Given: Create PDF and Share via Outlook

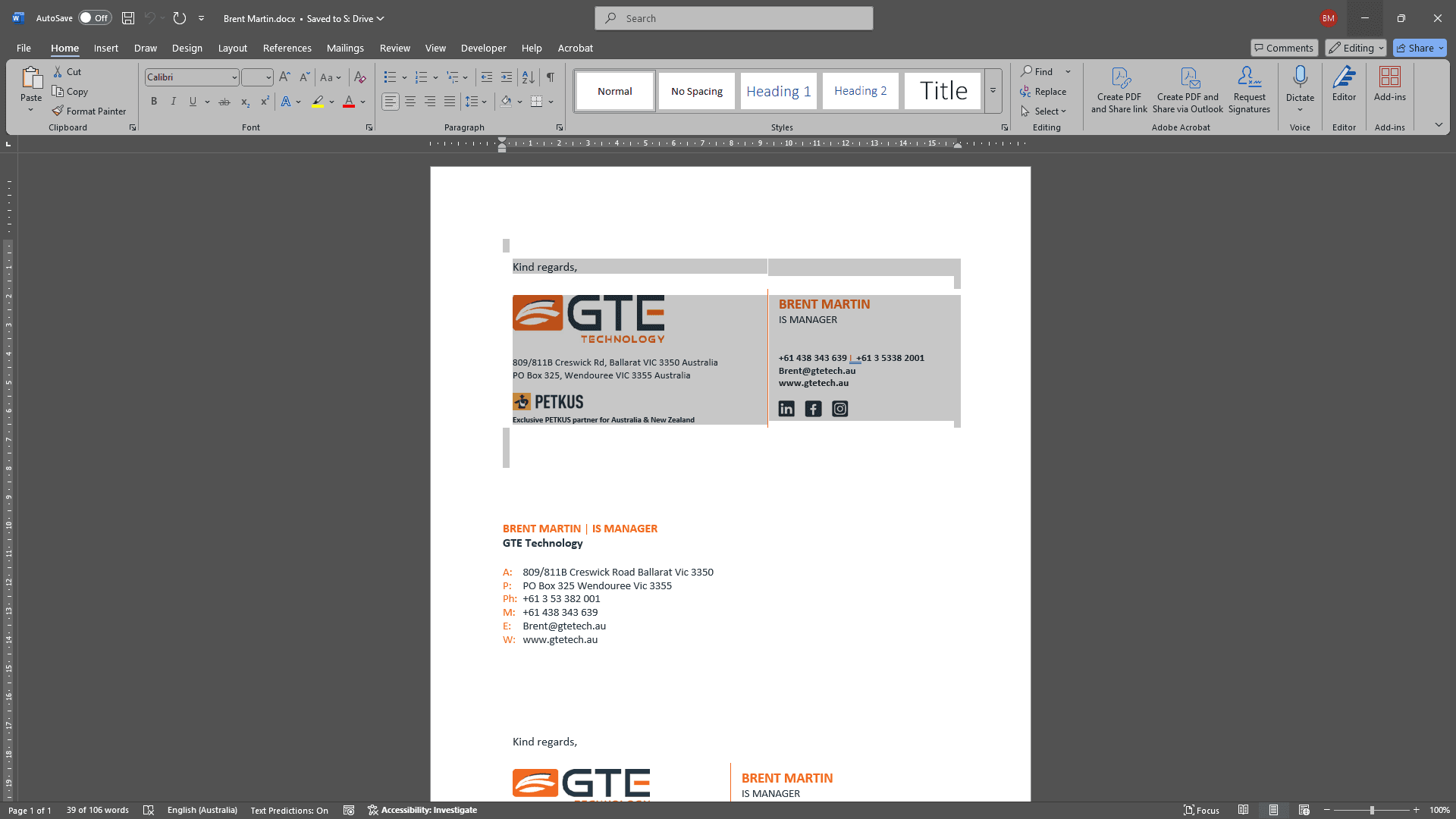Looking at the screenshot, I should tap(1188, 89).
